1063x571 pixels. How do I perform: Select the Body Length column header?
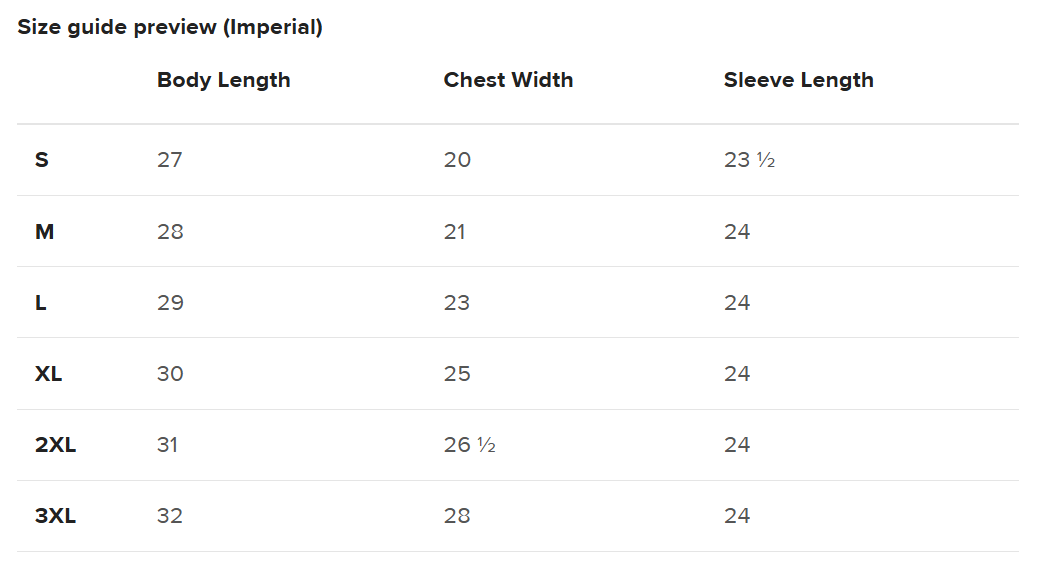[x=223, y=80]
